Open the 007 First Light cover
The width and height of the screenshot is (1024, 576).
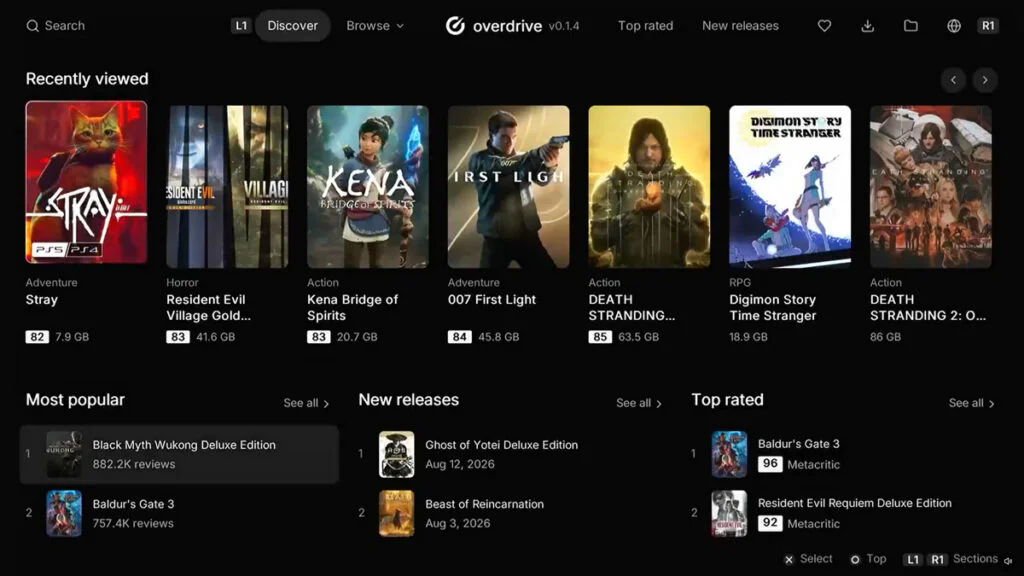509,187
